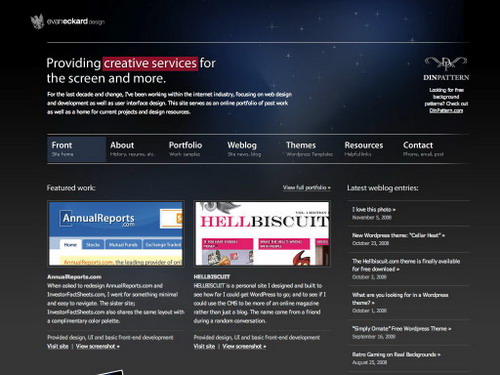Select the Weblog navigation item
500x375 pixels.
click(x=244, y=149)
